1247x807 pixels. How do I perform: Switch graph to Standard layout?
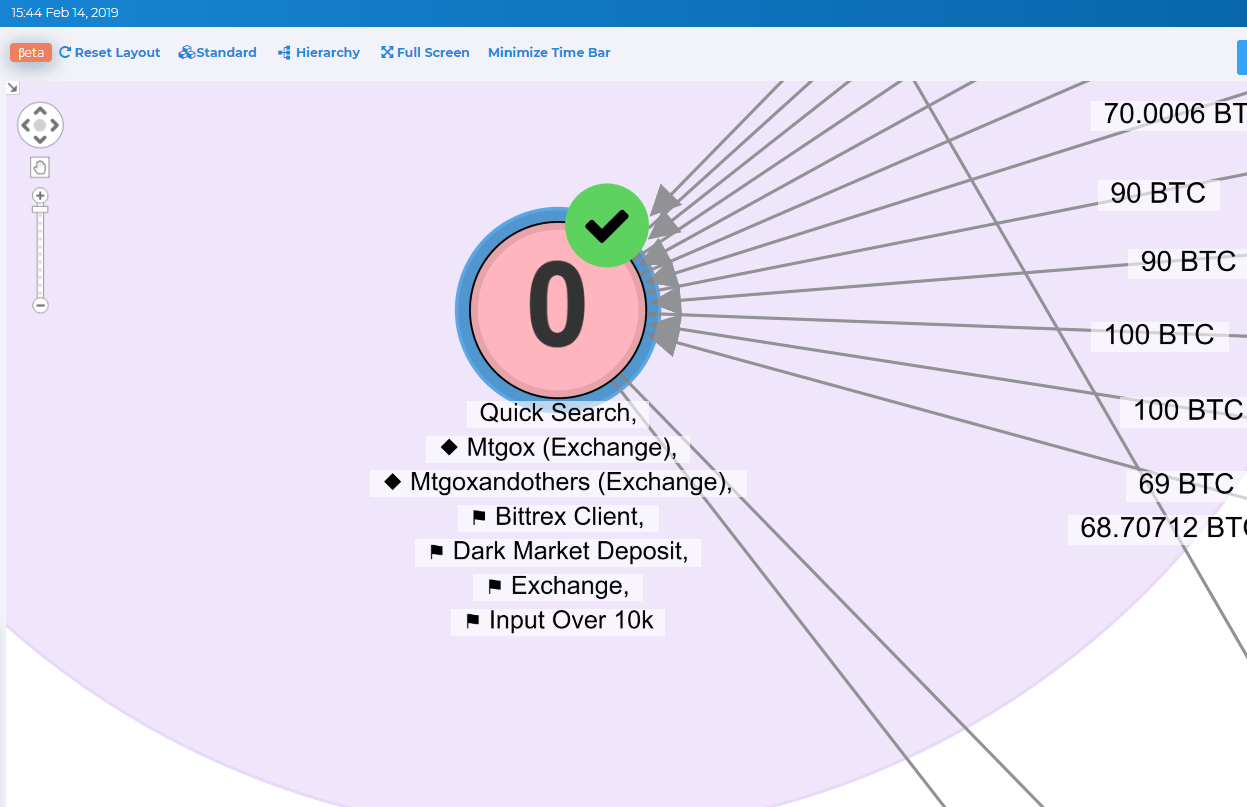pos(217,52)
